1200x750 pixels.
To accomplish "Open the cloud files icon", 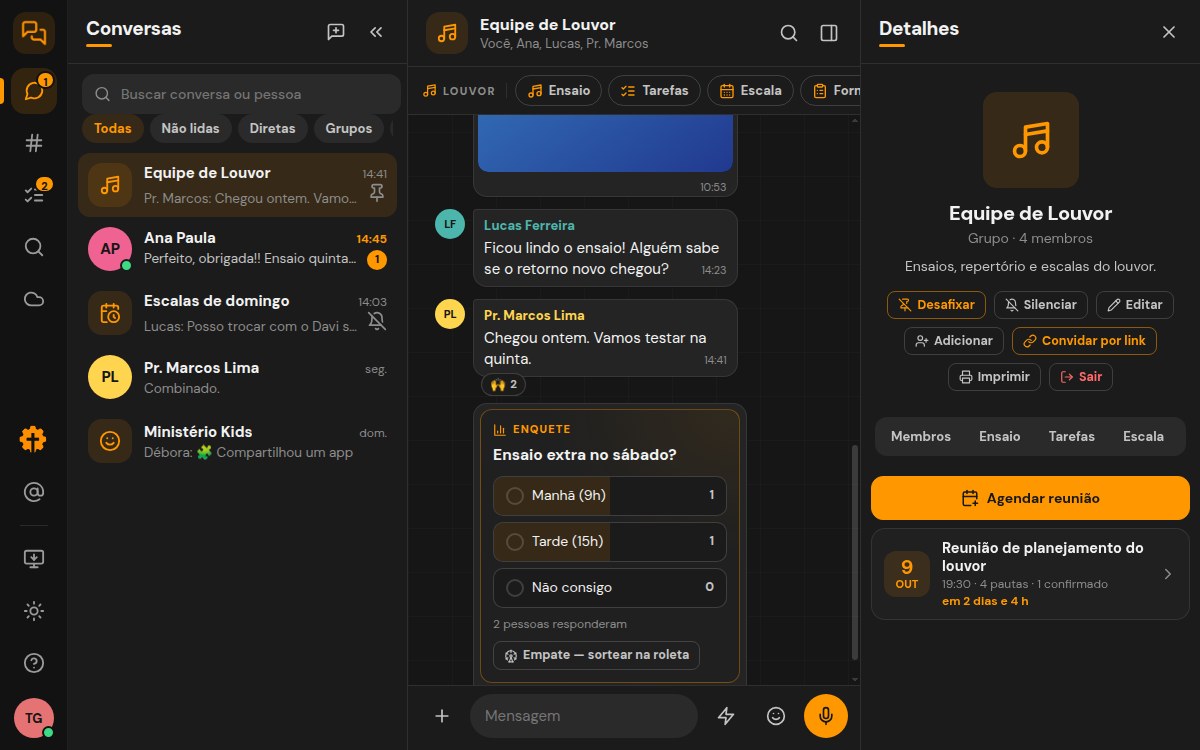I will [34, 299].
